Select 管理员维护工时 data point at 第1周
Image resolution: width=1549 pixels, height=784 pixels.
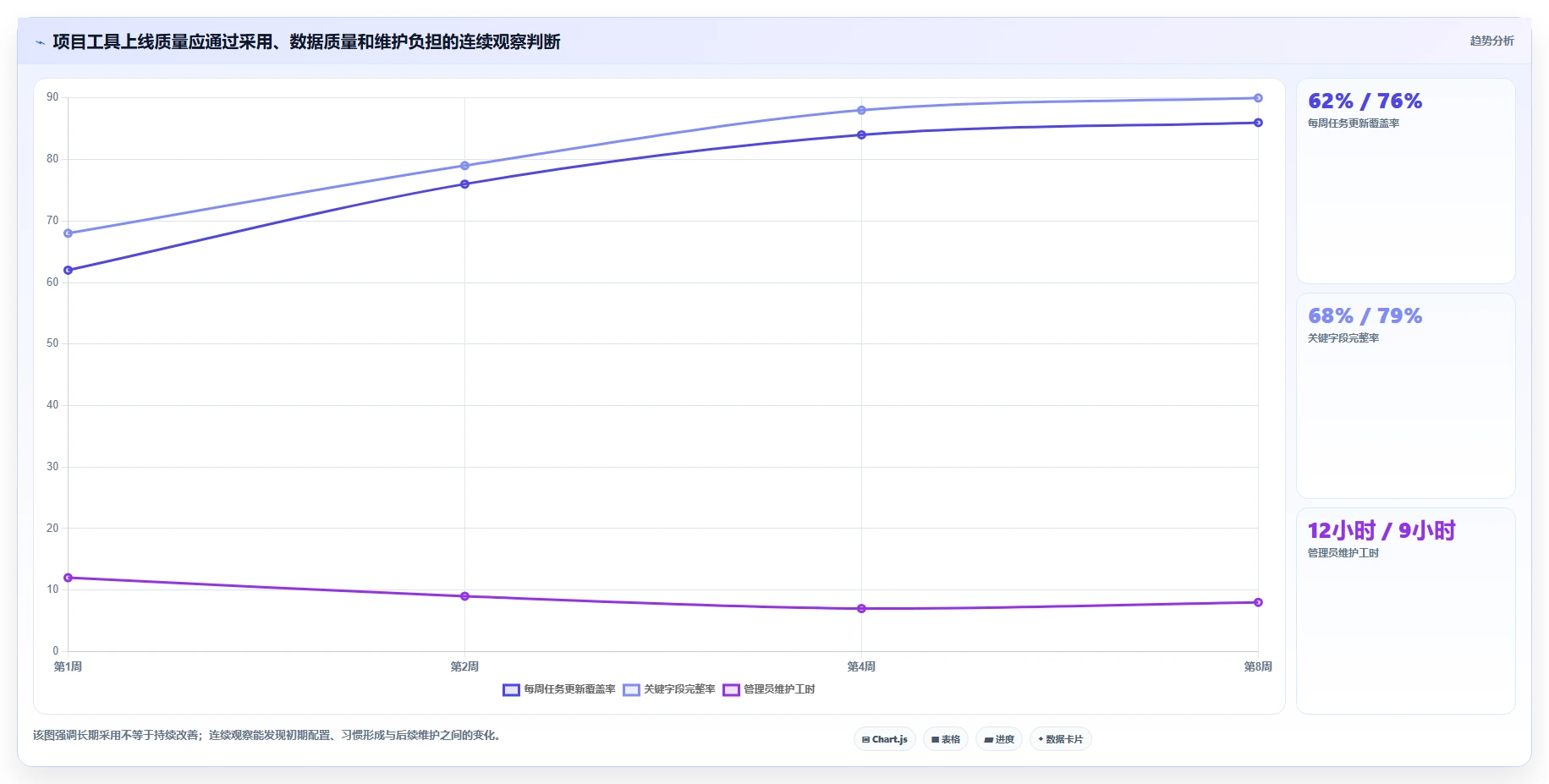[x=69, y=578]
